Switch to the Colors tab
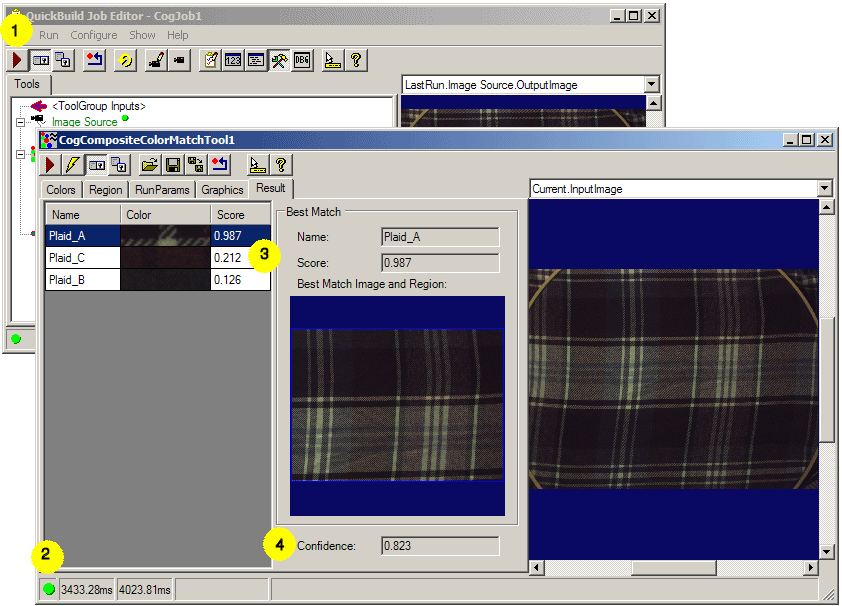Viewport: 842px width, 606px height. pos(60,189)
